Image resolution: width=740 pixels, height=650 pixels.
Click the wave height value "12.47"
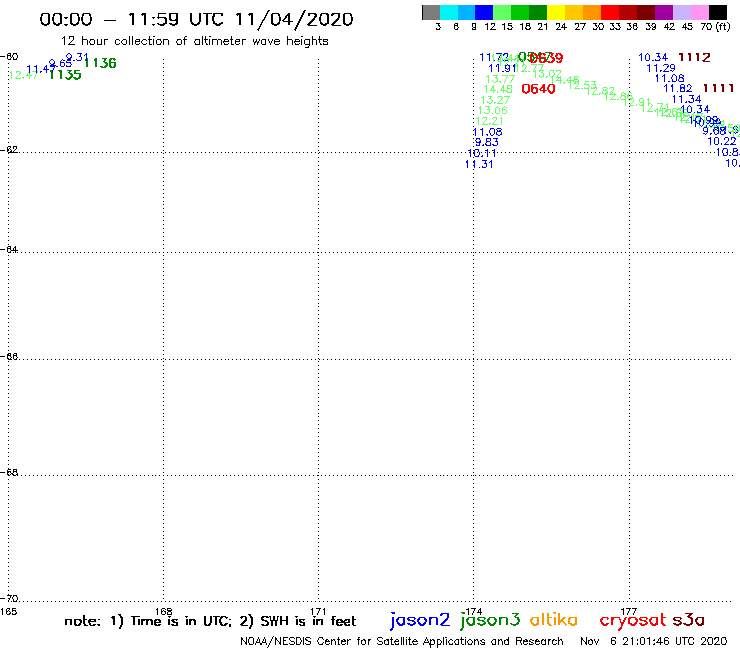[24, 75]
